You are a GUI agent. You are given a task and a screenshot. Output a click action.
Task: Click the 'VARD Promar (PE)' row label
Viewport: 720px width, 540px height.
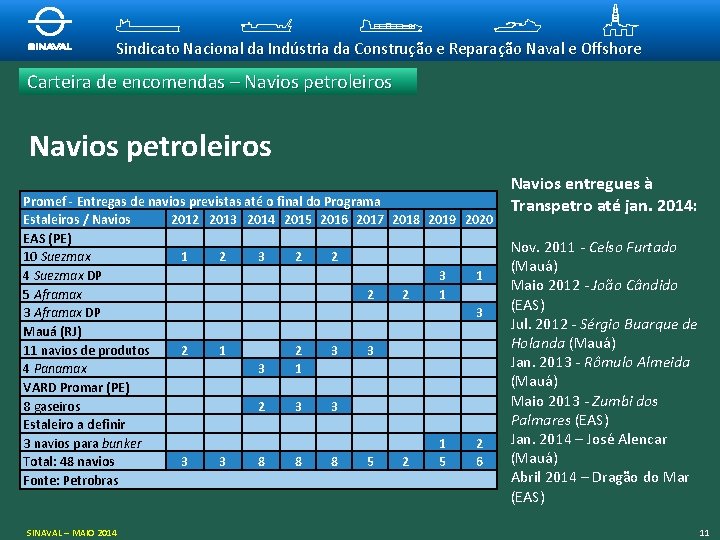tap(93, 387)
